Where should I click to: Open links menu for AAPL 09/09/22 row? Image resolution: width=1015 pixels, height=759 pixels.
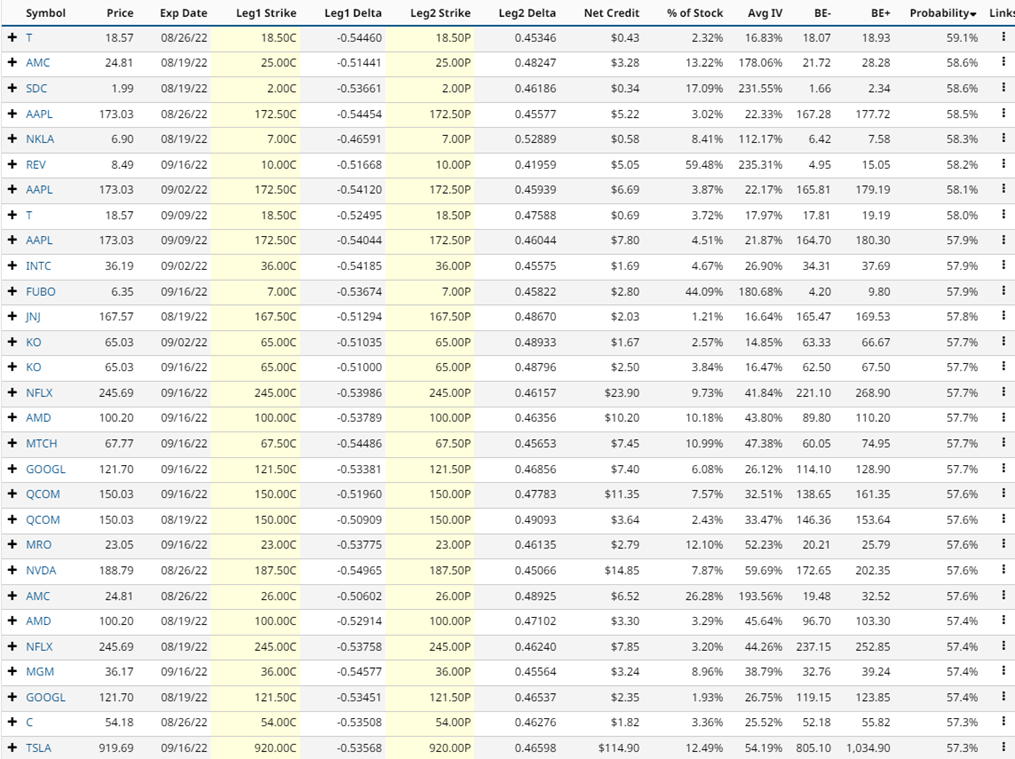coord(1003,239)
